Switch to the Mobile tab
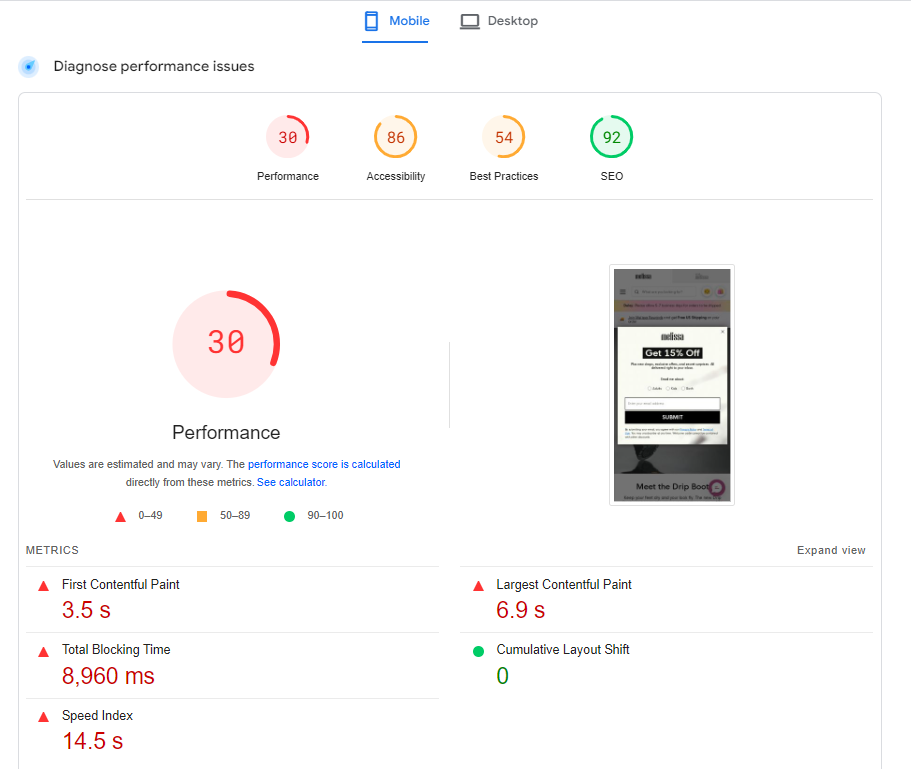The width and height of the screenshot is (911, 769). [x=395, y=21]
